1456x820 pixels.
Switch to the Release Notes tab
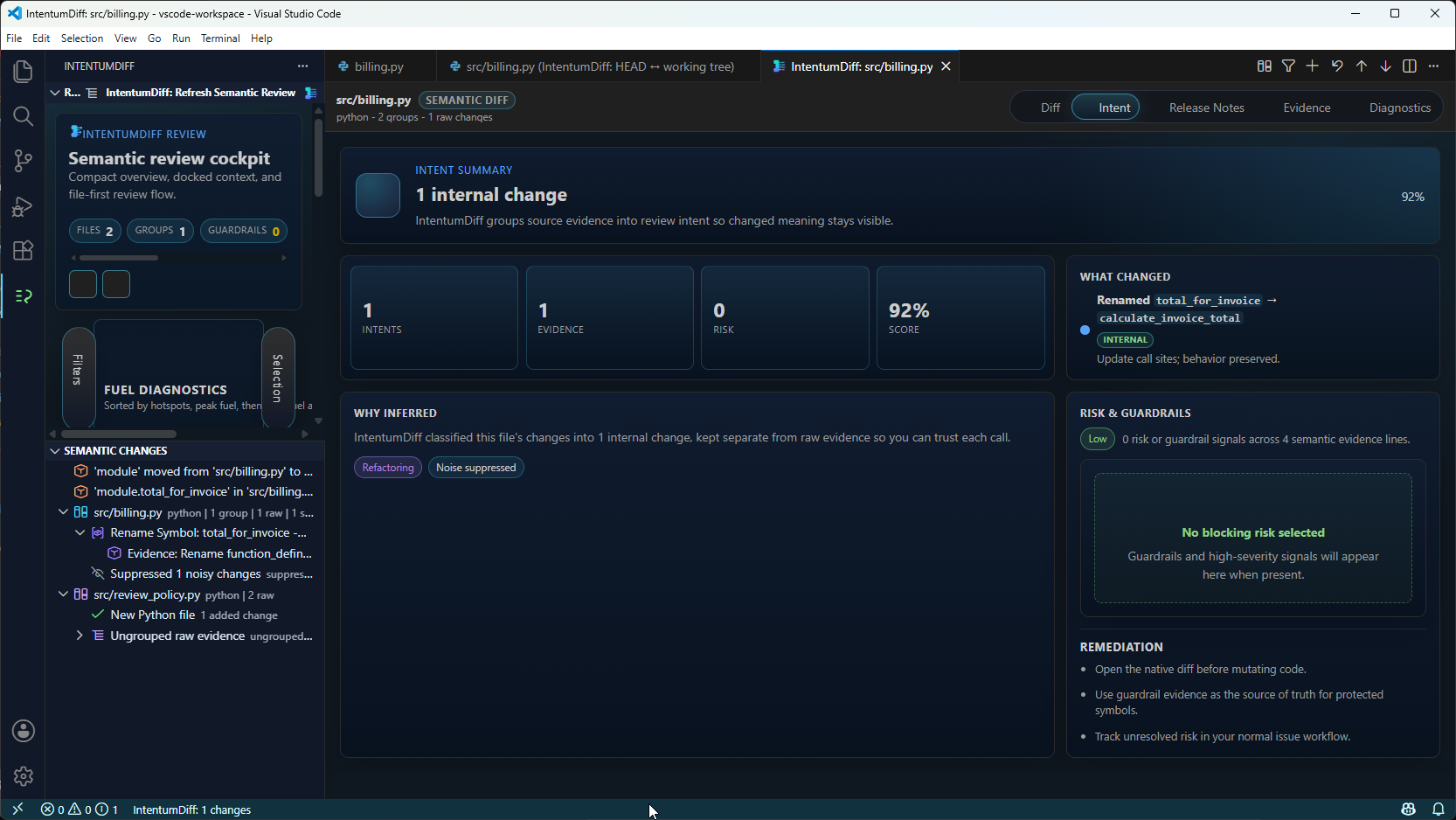(1206, 108)
